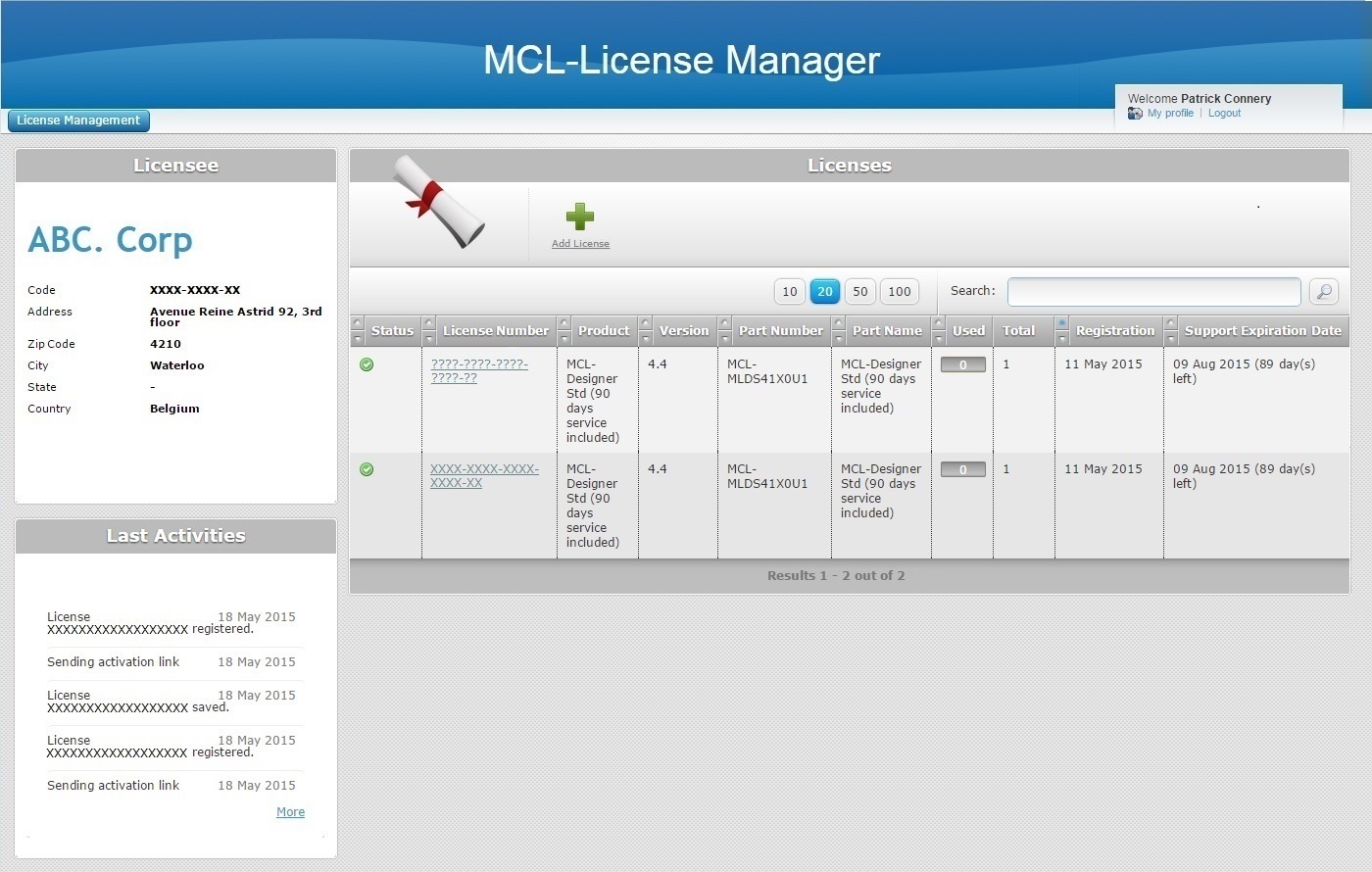Click the Part Number column header
This screenshot has width=1372, height=872.
point(780,331)
